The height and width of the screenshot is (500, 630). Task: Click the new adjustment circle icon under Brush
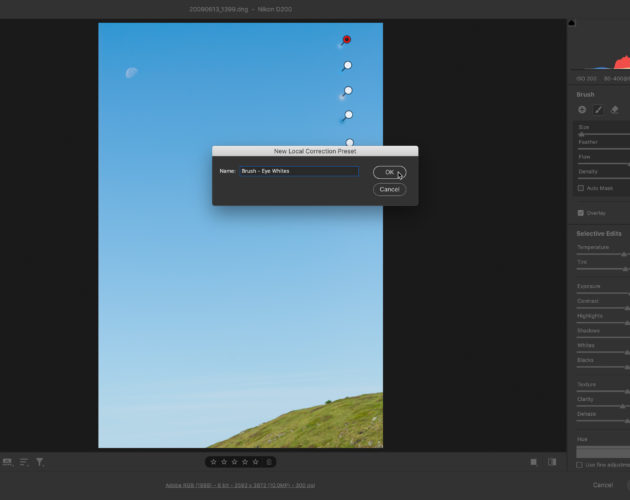[x=582, y=109]
